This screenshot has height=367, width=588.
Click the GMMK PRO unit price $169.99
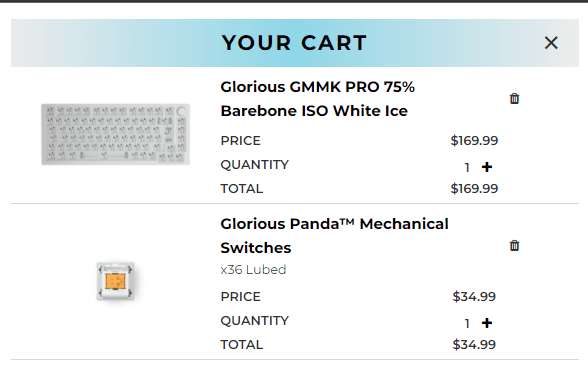pos(474,141)
